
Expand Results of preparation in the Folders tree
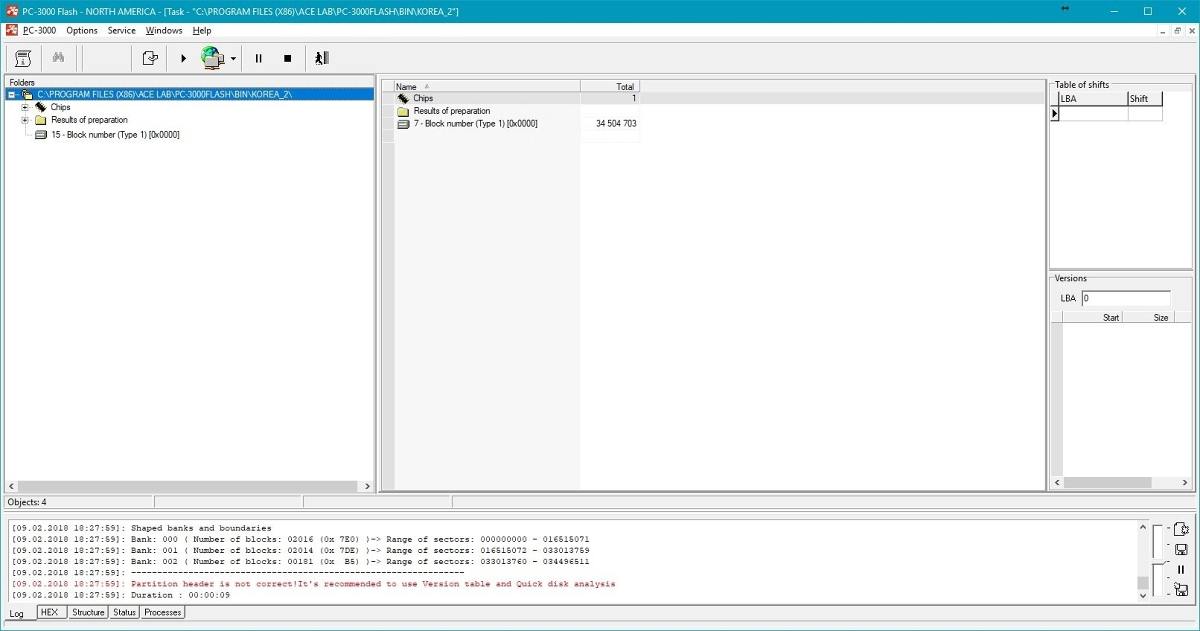click(25, 120)
